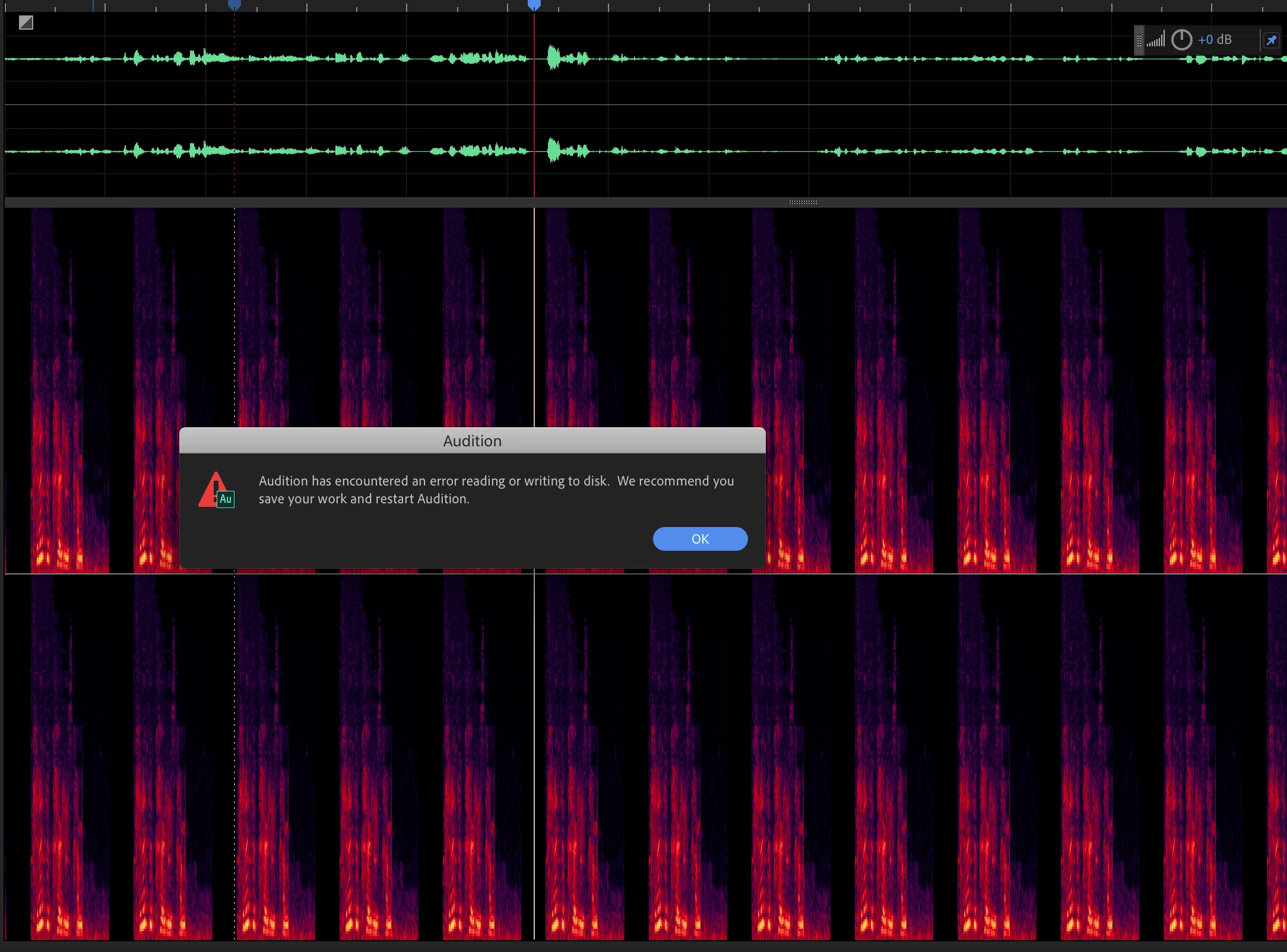Viewport: 1287px width, 952px height.
Task: Grab the HUD drag grip handle
Action: pos(1139,40)
